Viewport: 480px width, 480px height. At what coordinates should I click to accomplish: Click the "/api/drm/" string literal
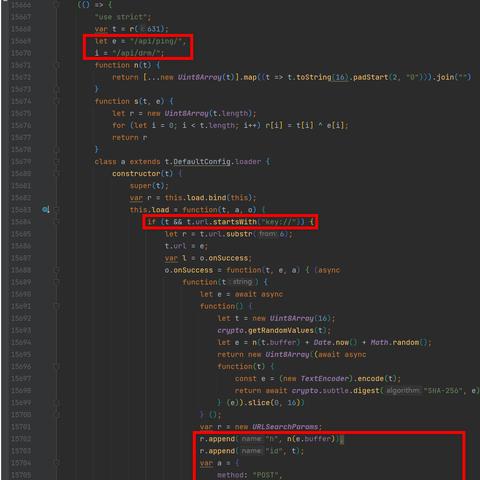pyautogui.click(x=138, y=53)
